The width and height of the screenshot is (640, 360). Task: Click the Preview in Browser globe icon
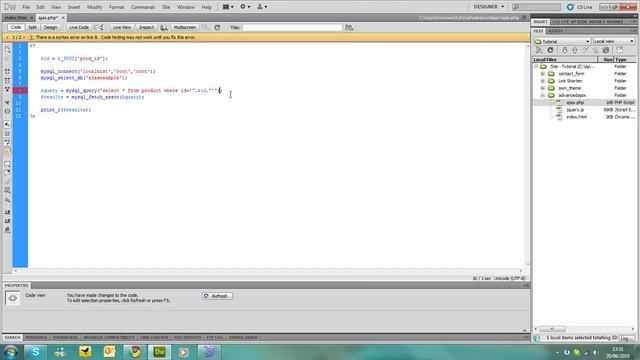click(164, 27)
